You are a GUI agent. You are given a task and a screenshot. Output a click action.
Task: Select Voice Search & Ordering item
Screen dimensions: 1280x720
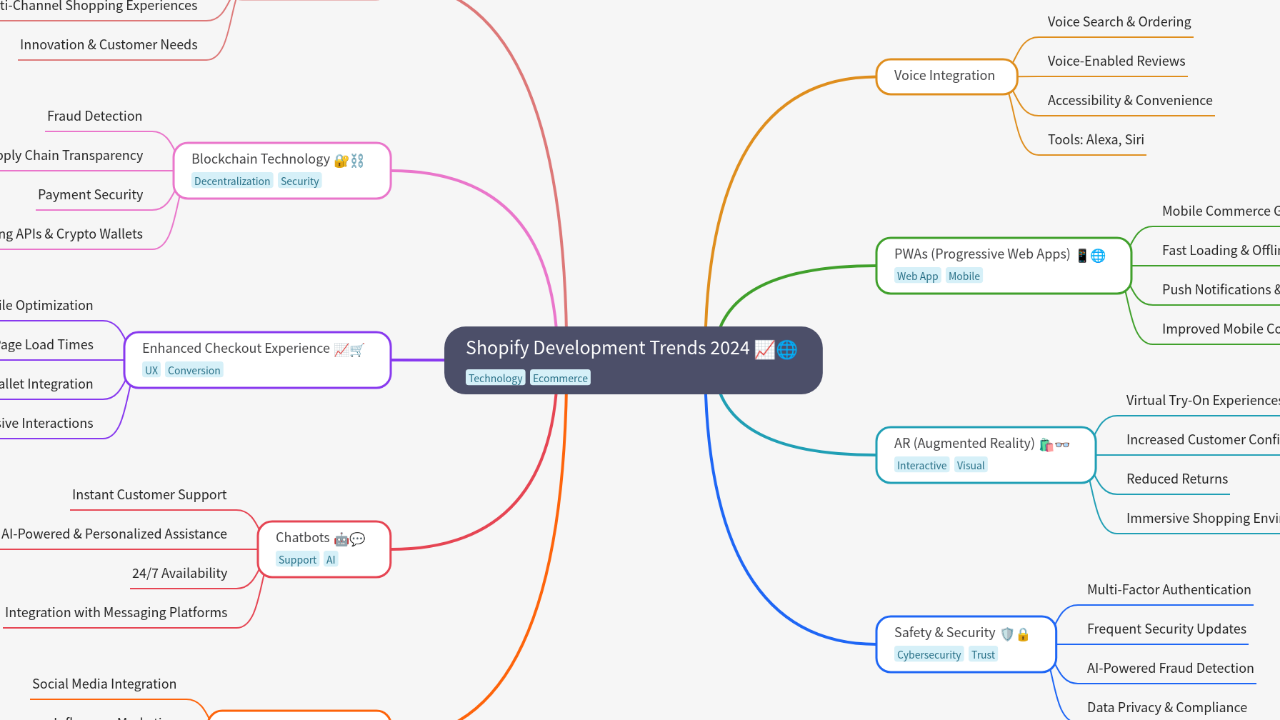[1119, 22]
